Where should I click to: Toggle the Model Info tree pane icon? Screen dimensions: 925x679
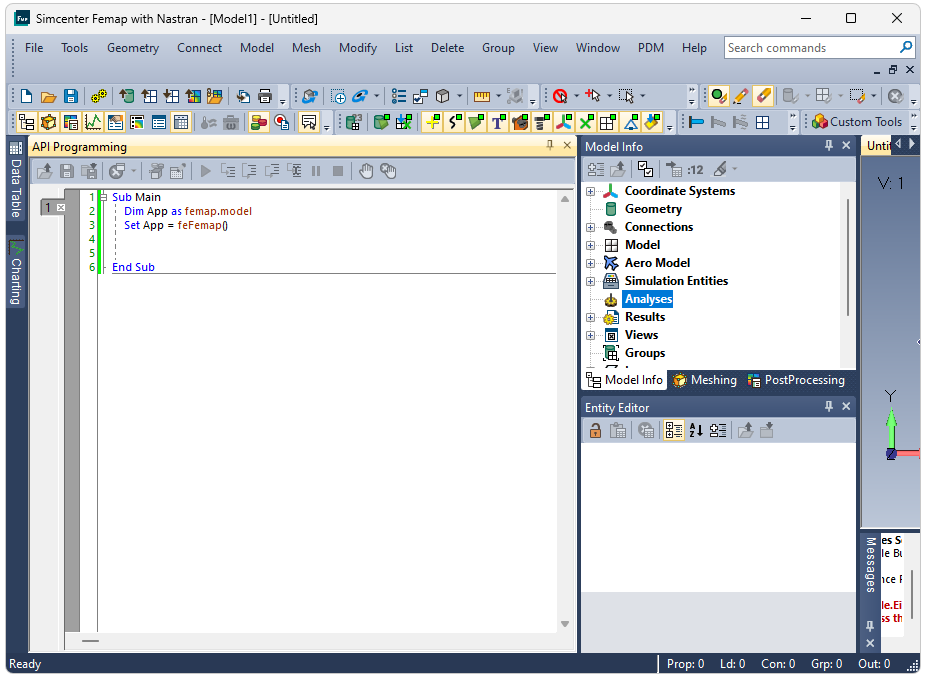26,122
